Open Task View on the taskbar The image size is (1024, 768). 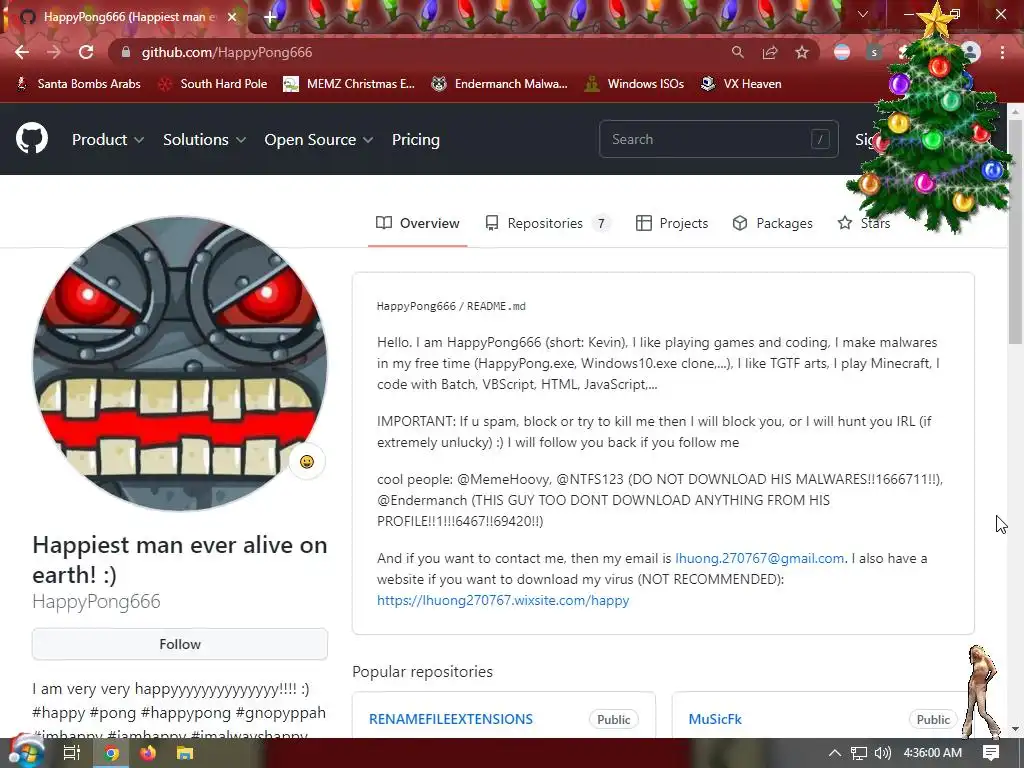[72, 753]
